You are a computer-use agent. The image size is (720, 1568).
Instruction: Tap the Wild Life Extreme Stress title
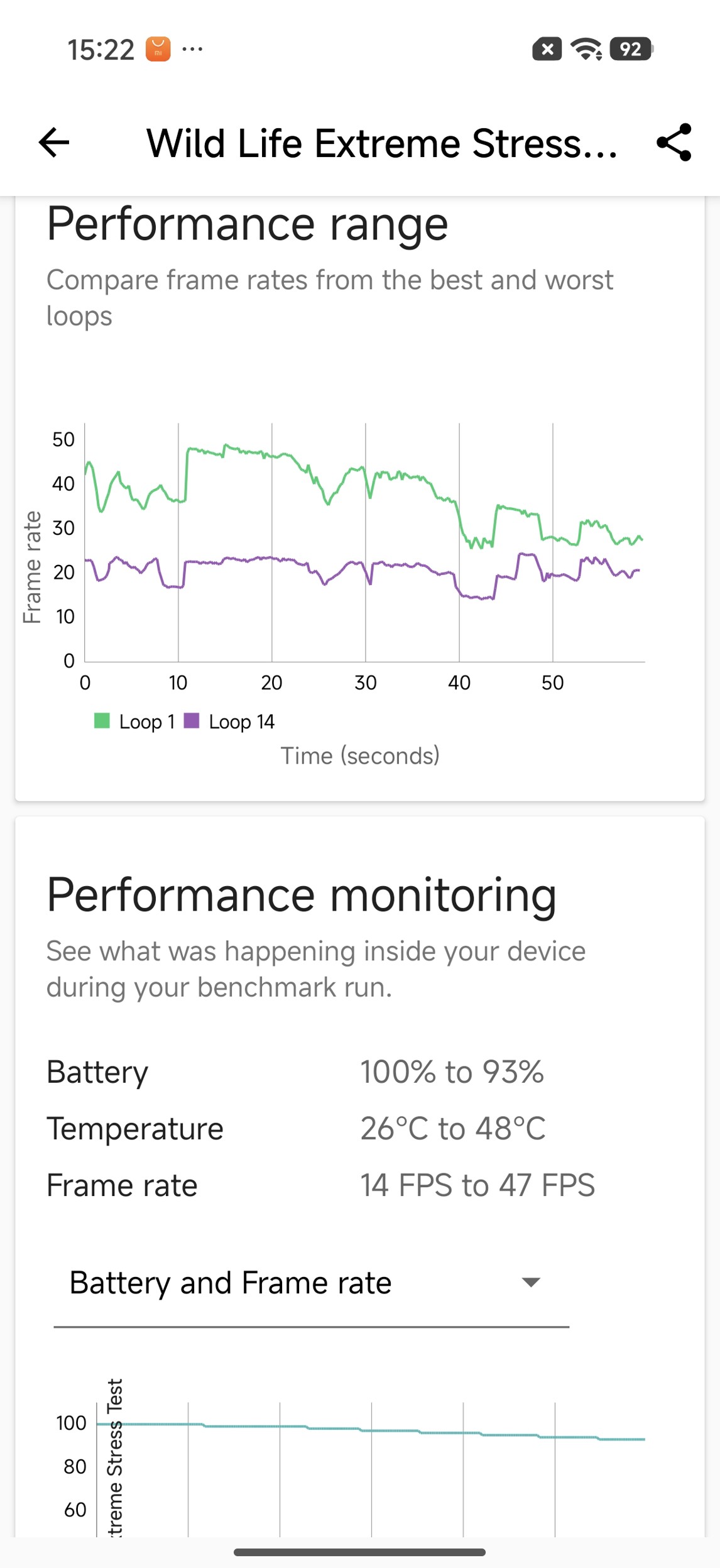point(382,143)
